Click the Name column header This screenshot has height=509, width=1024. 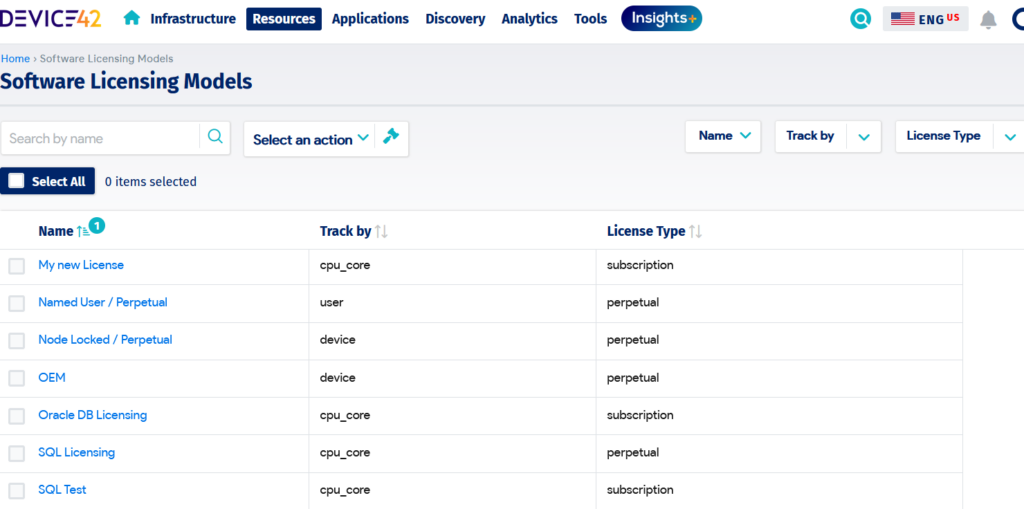tap(56, 231)
